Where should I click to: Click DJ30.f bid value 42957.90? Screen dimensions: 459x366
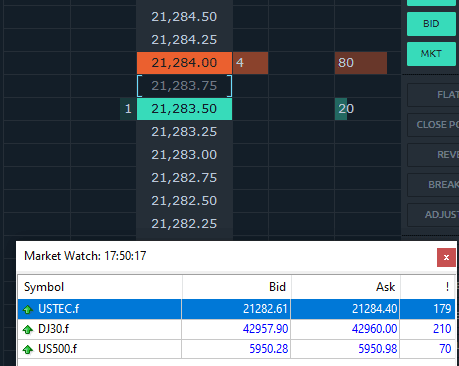click(x=265, y=329)
